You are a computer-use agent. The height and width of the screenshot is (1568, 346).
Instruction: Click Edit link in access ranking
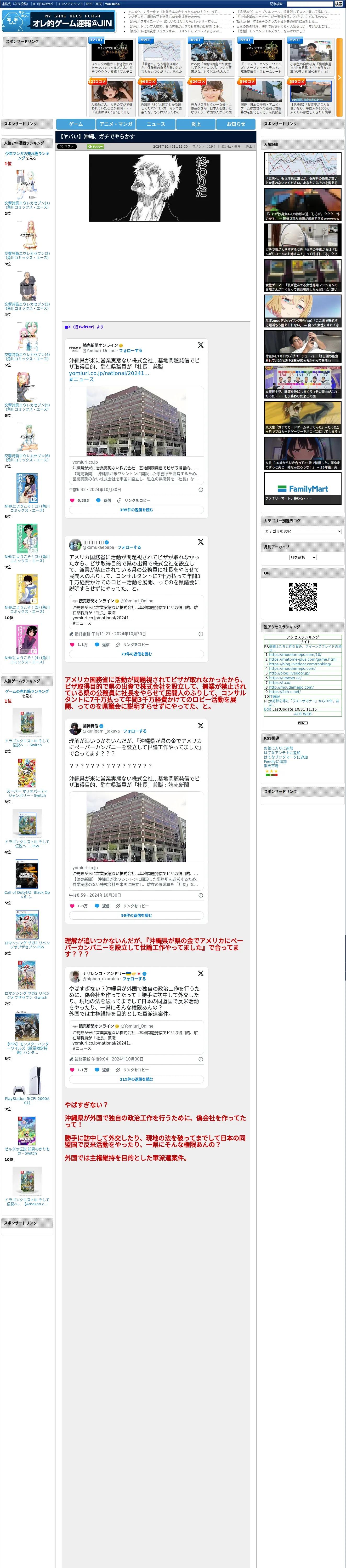(268, 710)
